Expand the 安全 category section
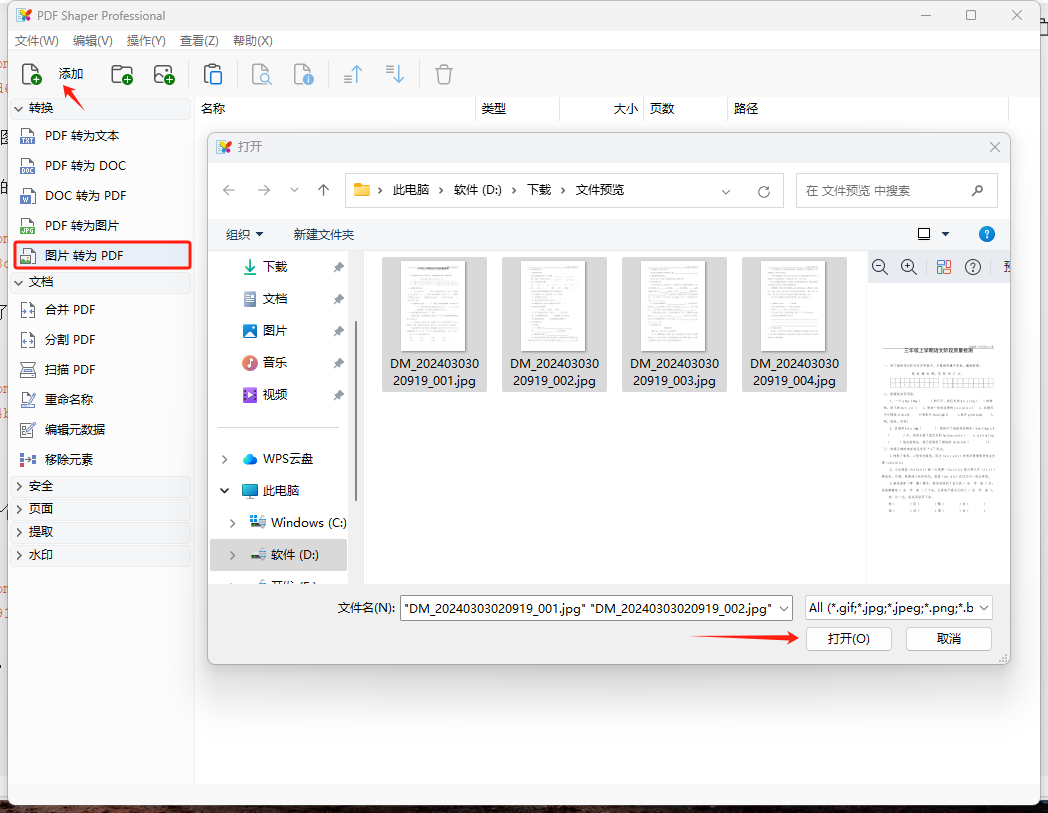 tap(19, 486)
